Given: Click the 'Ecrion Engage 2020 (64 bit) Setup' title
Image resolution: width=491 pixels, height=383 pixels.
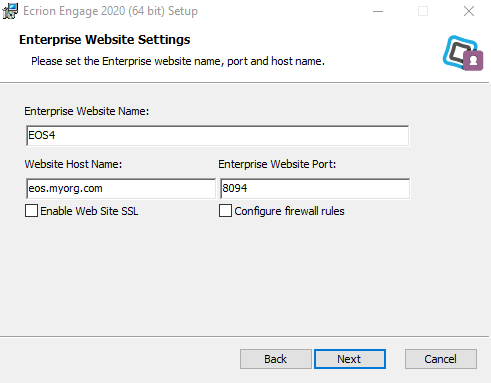Looking at the screenshot, I should click(110, 11).
